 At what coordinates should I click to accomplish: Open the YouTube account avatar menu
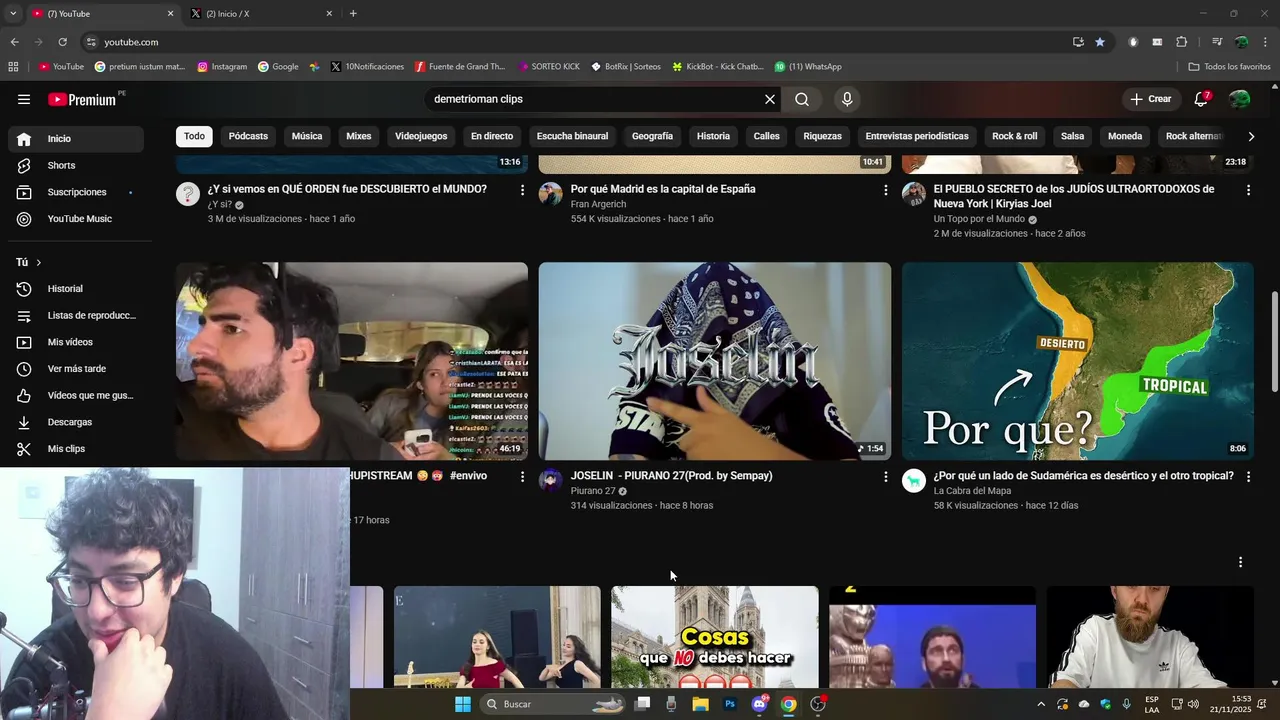[x=1240, y=99]
